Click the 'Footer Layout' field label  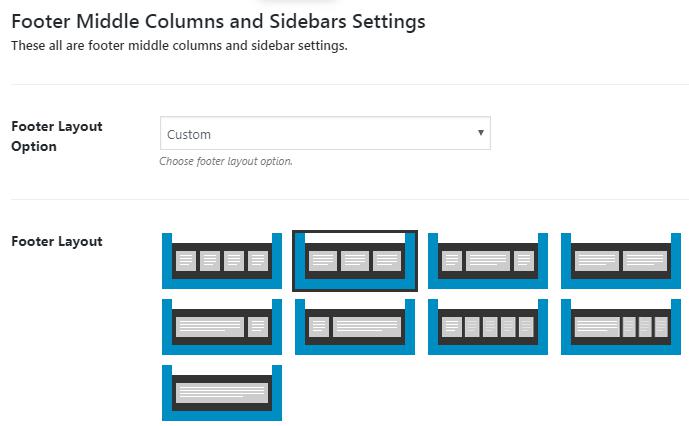click(x=57, y=241)
